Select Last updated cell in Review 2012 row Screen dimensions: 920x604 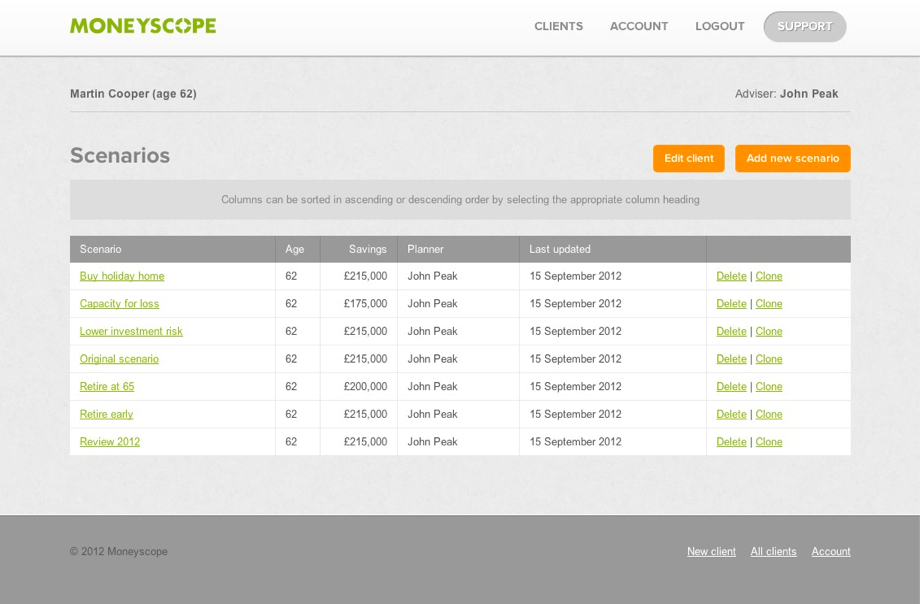(x=613, y=441)
